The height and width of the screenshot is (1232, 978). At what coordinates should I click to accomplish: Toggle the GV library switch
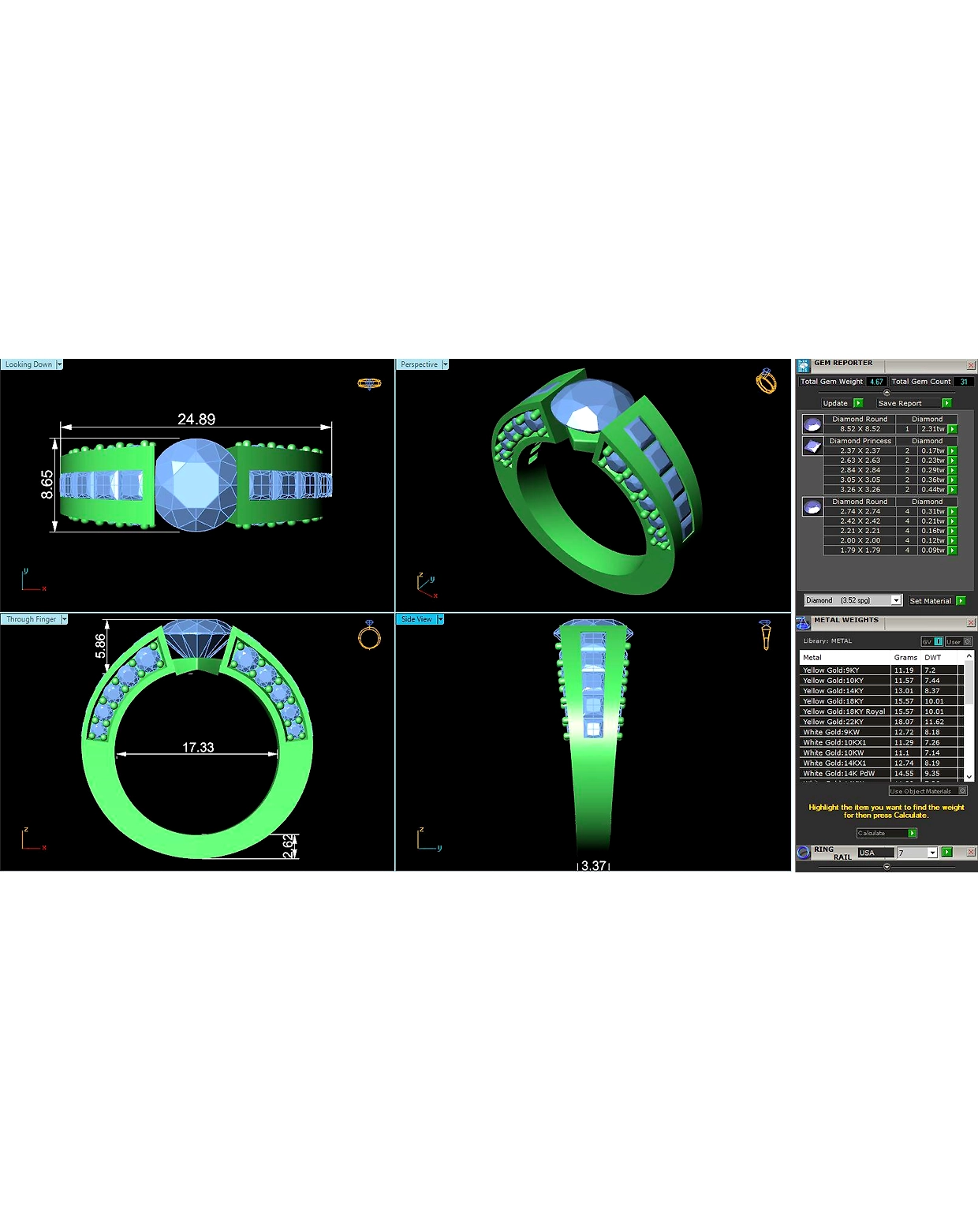931,641
